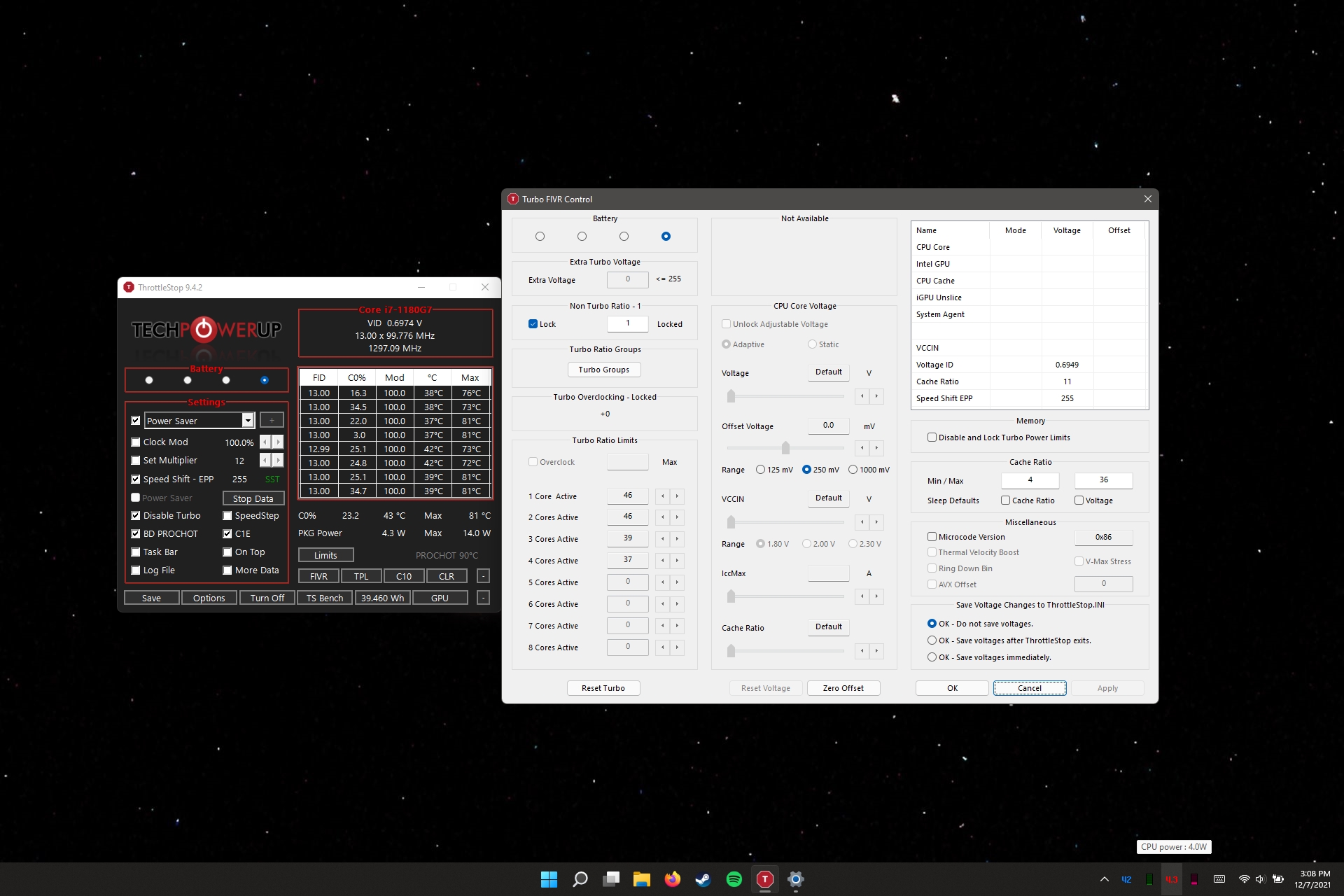This screenshot has width=1344, height=896.
Task: Open the Windows Start menu
Action: pos(549,879)
